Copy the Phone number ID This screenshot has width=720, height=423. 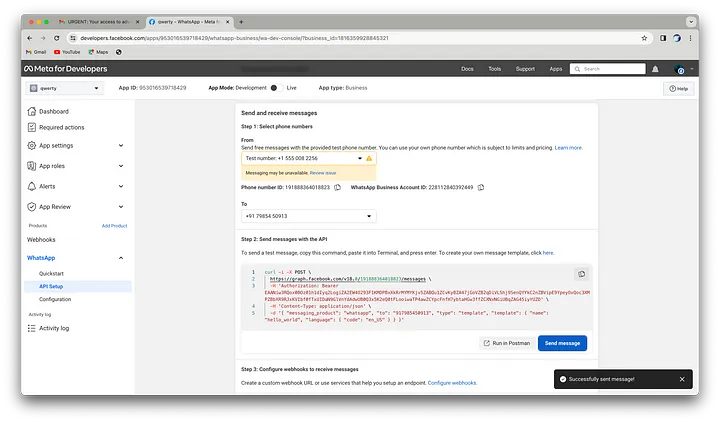click(x=338, y=187)
